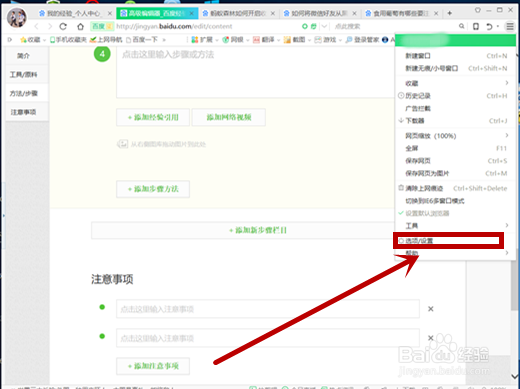Select 清除上网痕迹 menu item
The image size is (520, 389).
pyautogui.click(x=455, y=188)
